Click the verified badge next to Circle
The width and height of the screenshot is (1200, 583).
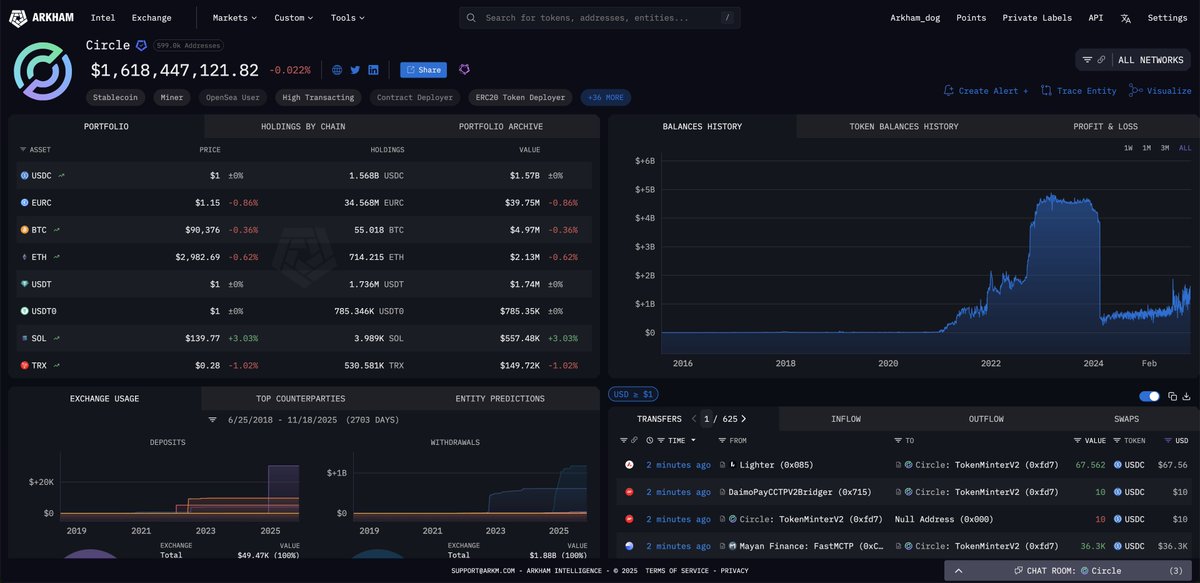point(141,45)
